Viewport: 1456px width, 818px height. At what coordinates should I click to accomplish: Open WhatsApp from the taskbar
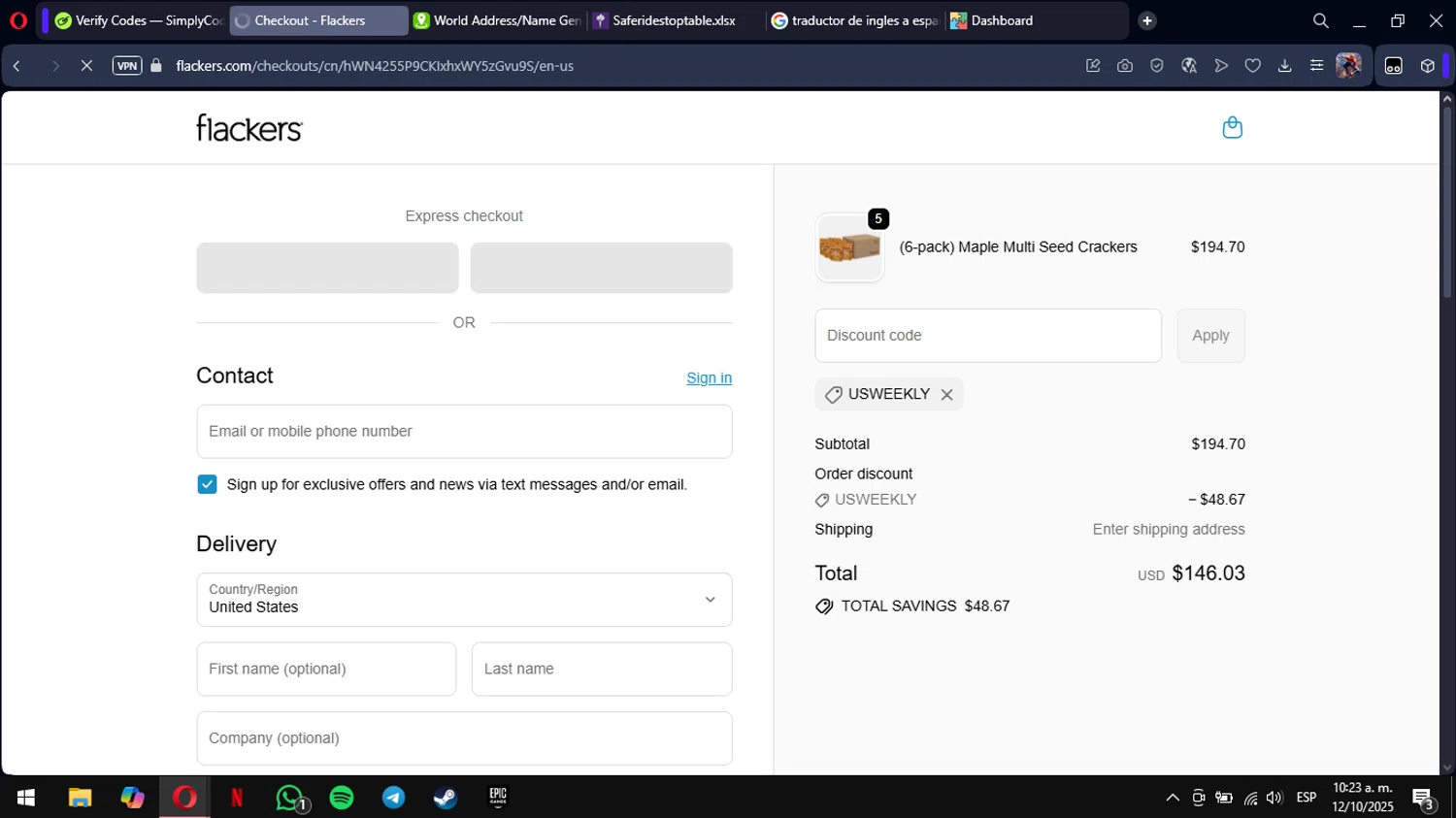(x=290, y=798)
